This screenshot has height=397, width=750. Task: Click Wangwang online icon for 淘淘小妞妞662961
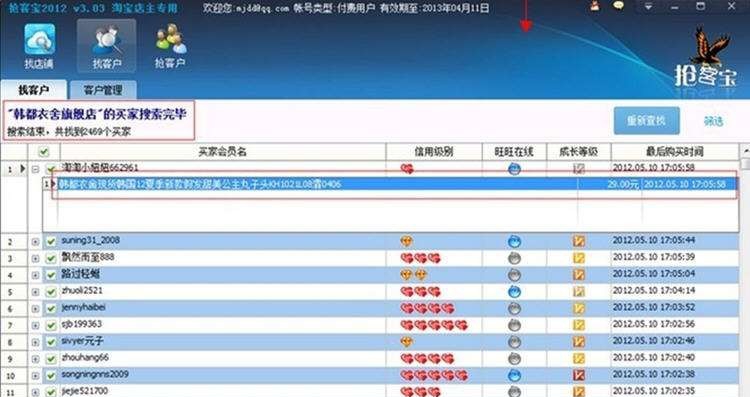click(x=514, y=168)
